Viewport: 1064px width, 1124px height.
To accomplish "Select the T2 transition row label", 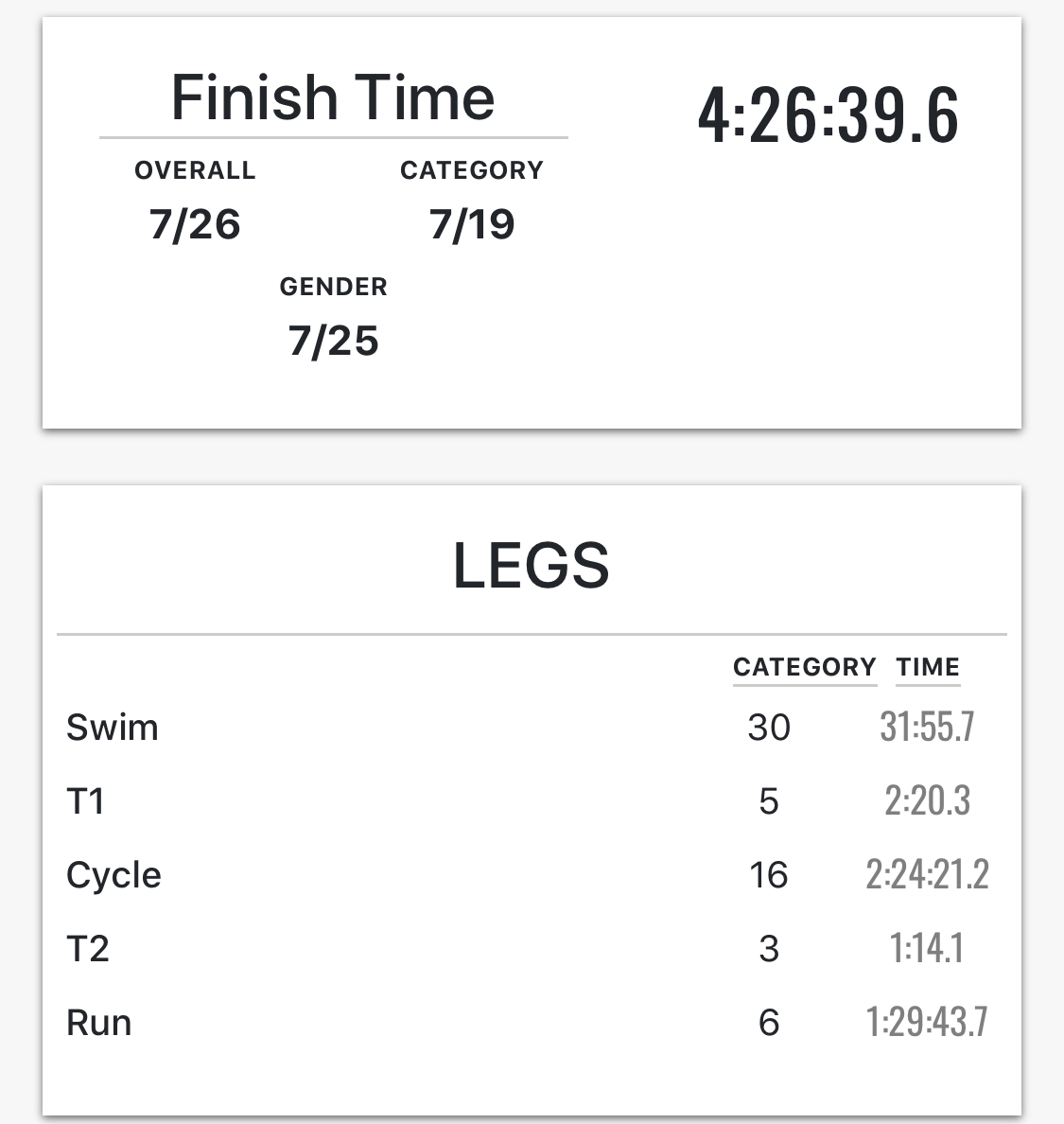I will [x=88, y=948].
